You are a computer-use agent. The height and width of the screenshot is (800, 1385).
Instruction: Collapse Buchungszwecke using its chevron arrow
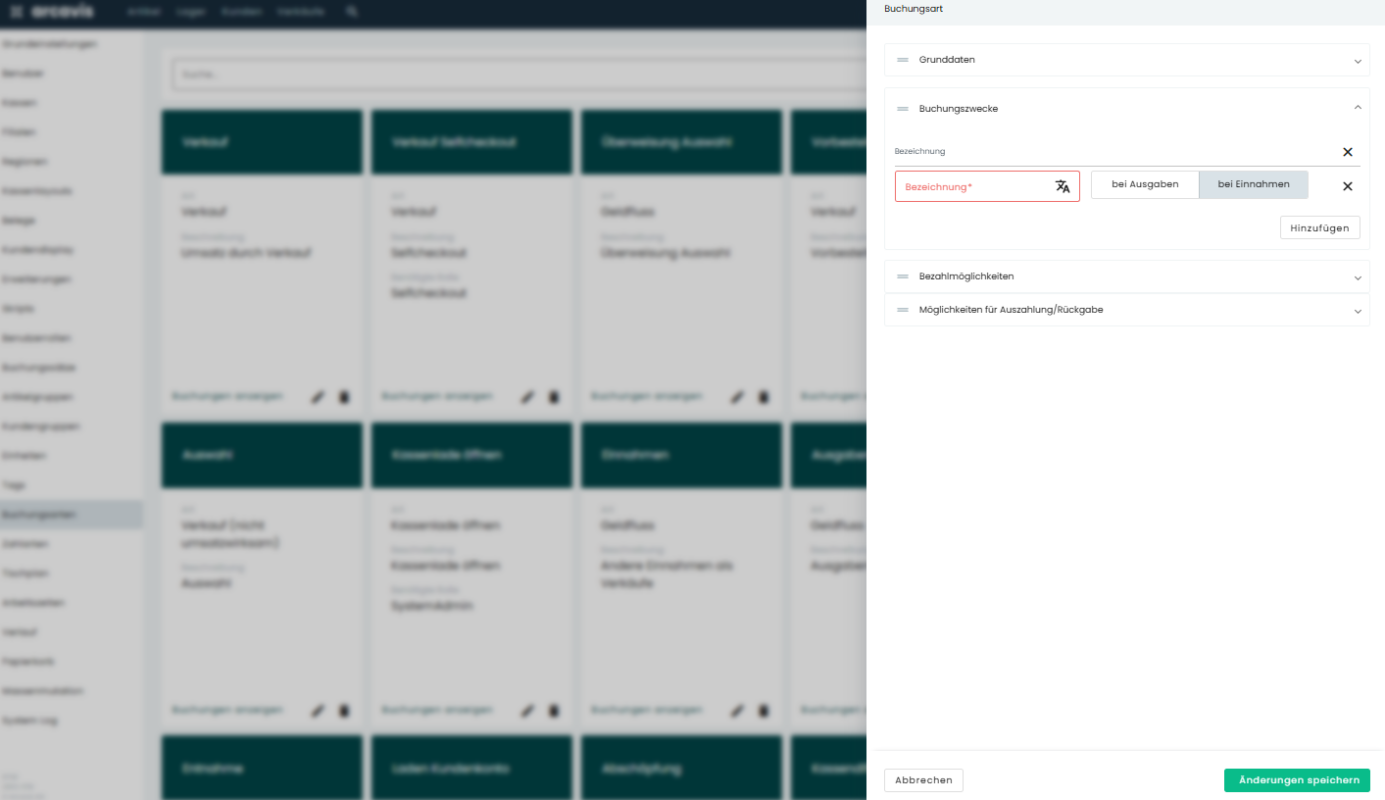pos(1357,108)
